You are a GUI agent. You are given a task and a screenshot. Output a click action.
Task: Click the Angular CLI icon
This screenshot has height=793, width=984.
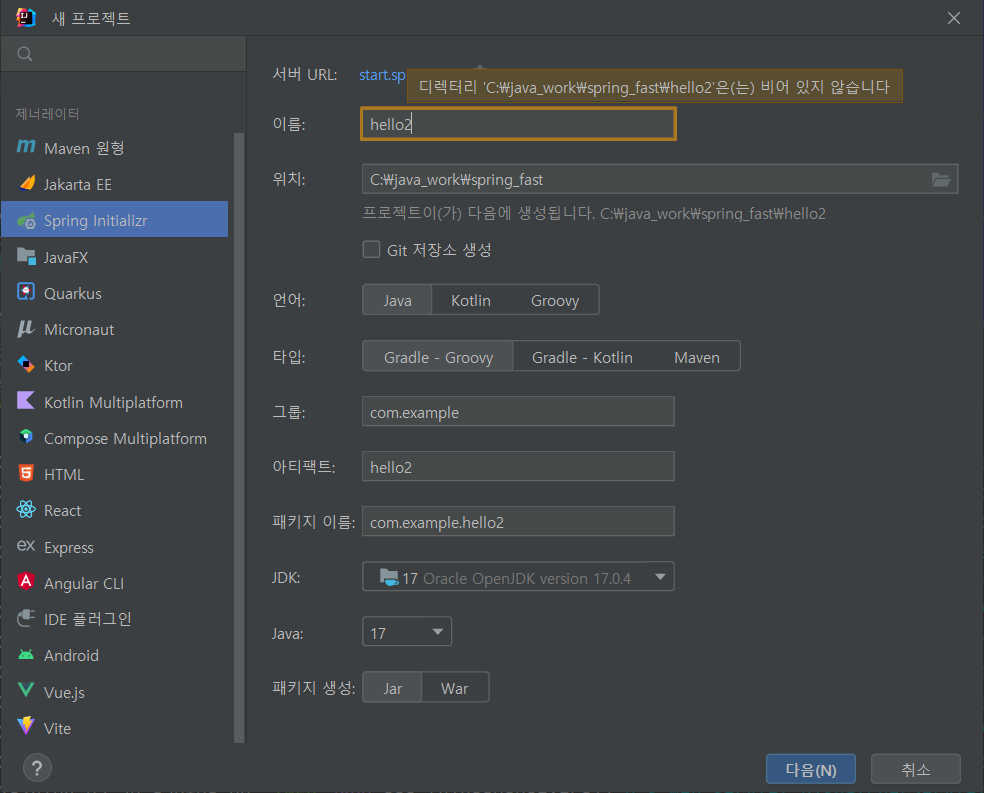tap(26, 582)
